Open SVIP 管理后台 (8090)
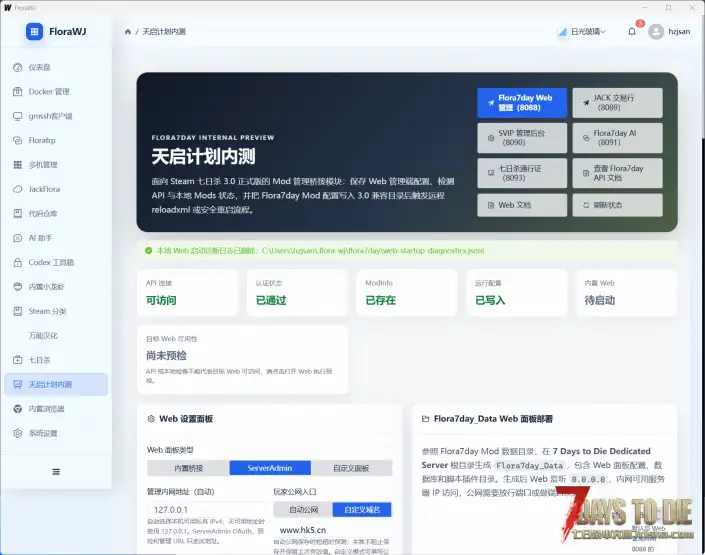 [522, 138]
